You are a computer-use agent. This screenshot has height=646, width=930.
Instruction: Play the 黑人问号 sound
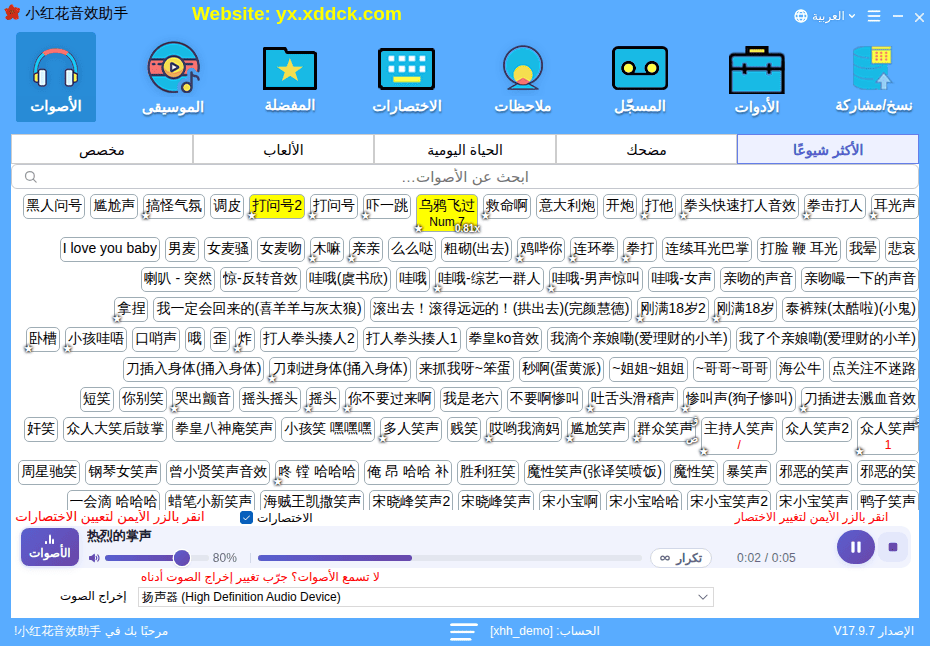[x=54, y=206]
